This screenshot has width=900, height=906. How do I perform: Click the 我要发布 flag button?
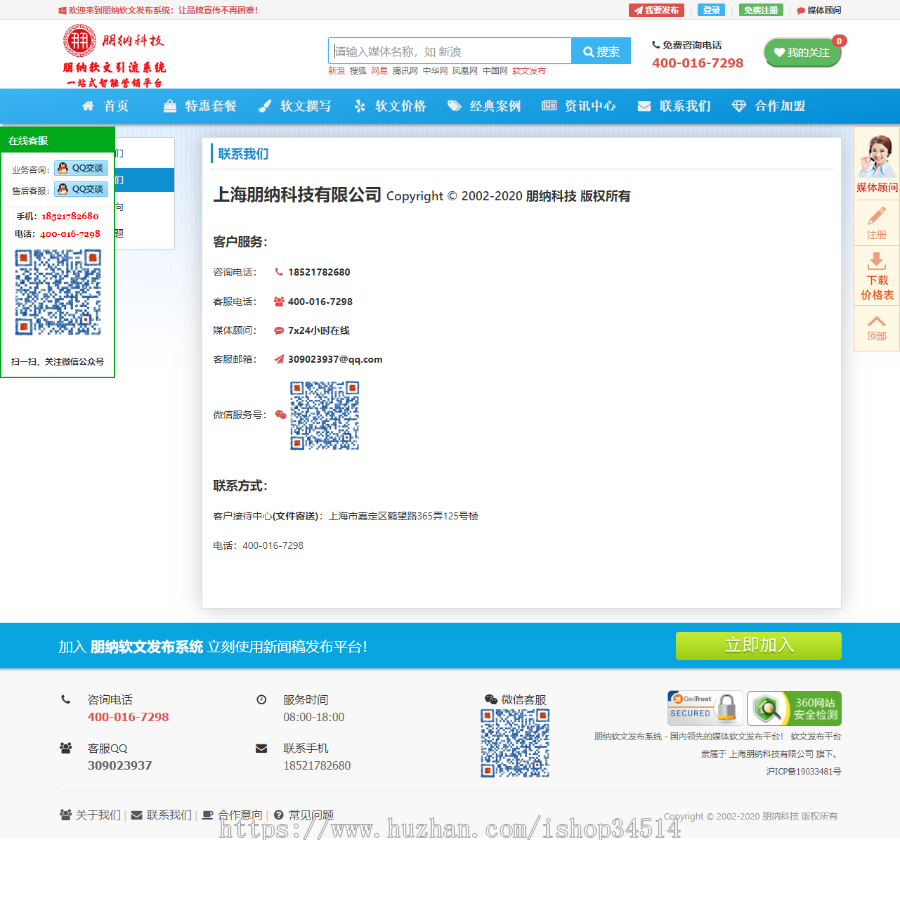656,10
